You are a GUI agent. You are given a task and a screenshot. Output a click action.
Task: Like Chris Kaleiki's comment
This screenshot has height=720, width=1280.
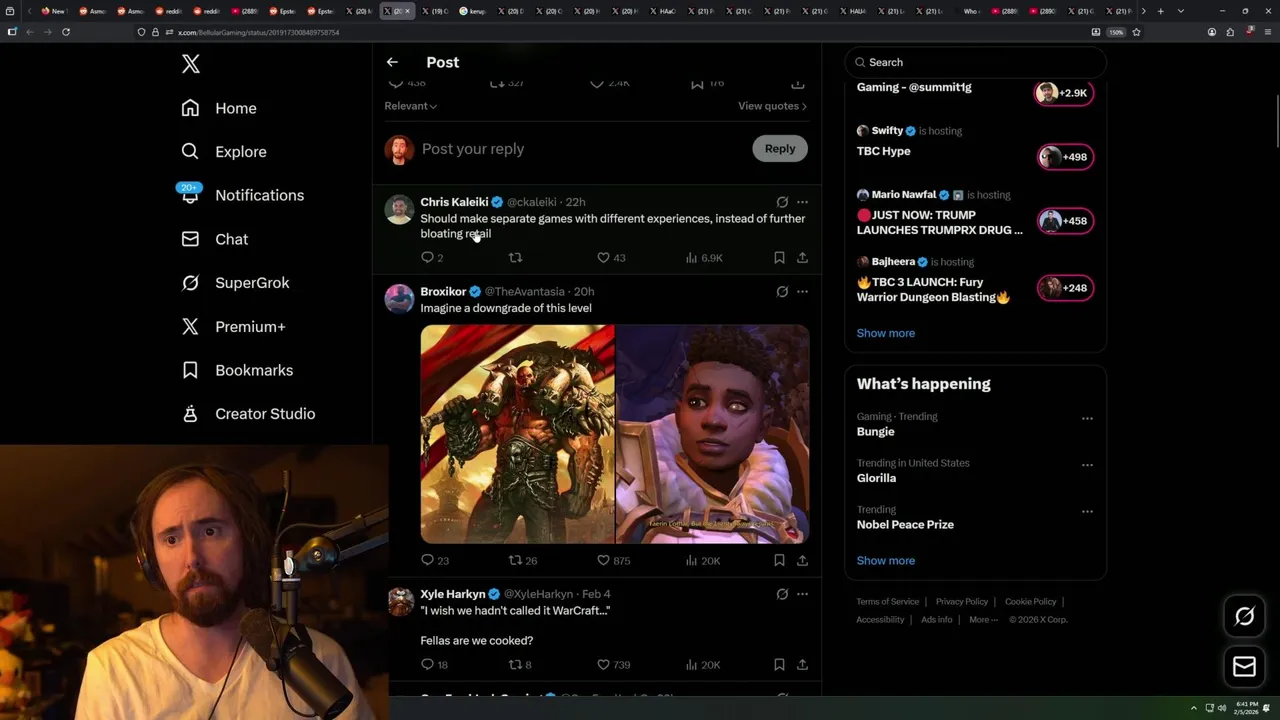click(x=611, y=258)
